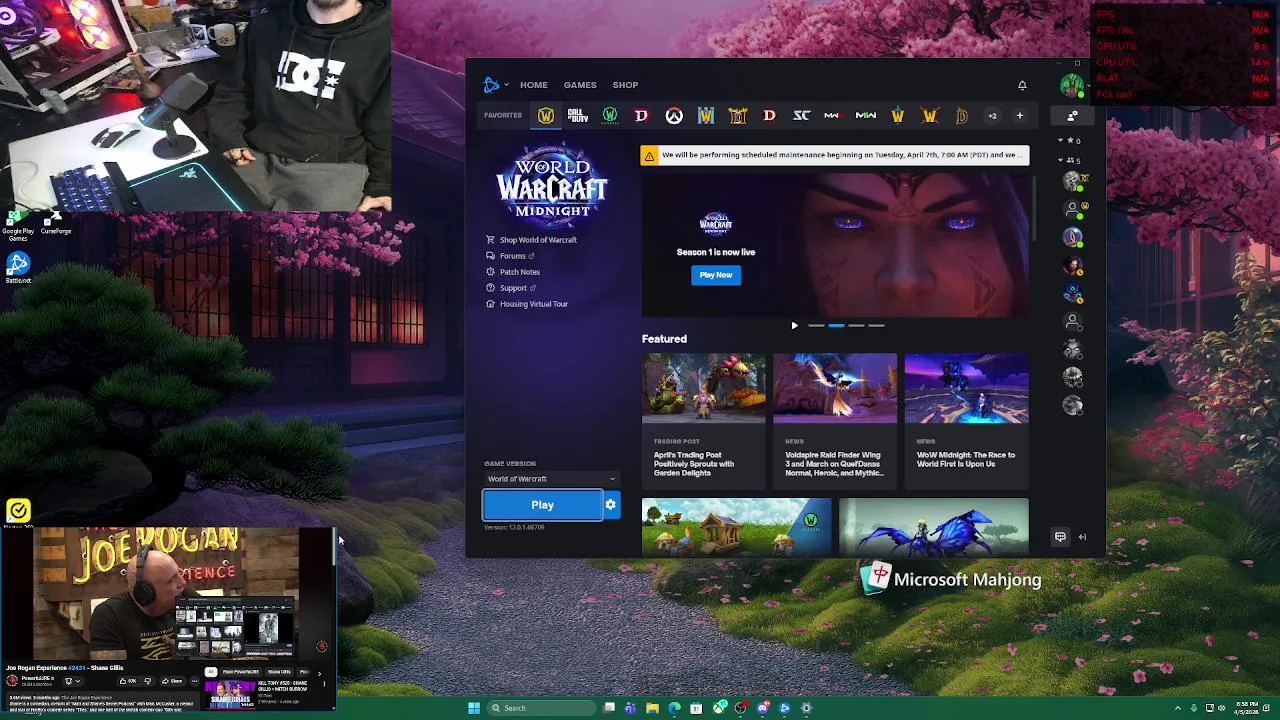Open Patch Notes link
Image resolution: width=1280 pixels, height=720 pixels.
pos(513,272)
